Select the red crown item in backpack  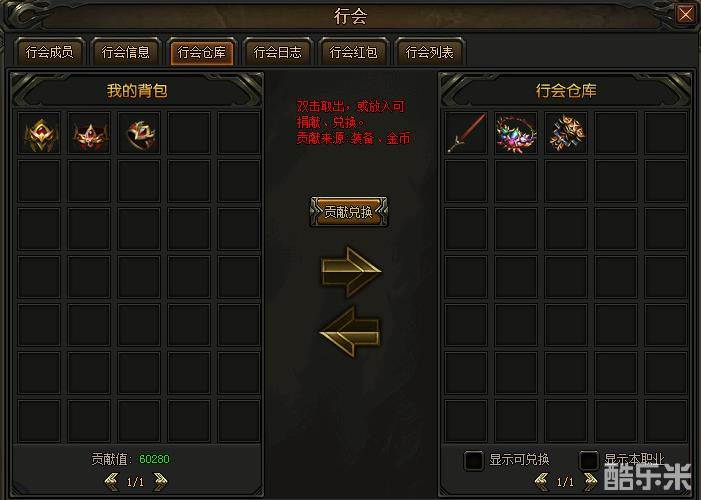89,134
